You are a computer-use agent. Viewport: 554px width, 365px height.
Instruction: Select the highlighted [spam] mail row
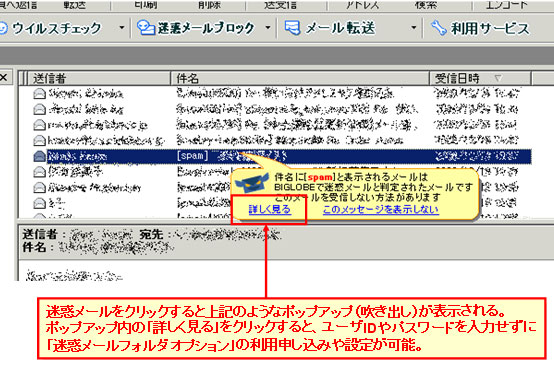282,156
